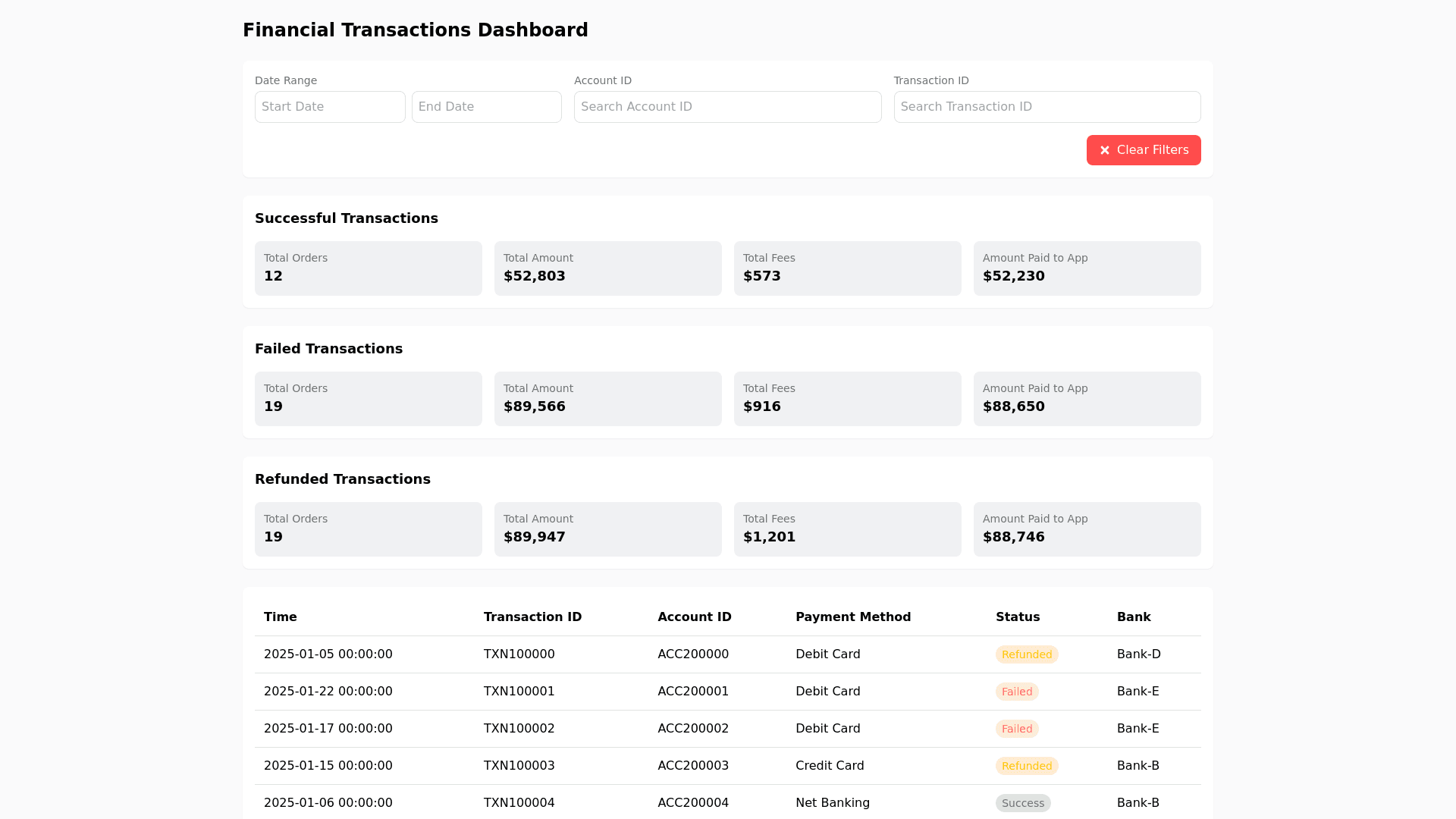Click the Bank column header
This screenshot has width=1456, height=819.
pyautogui.click(x=1134, y=617)
